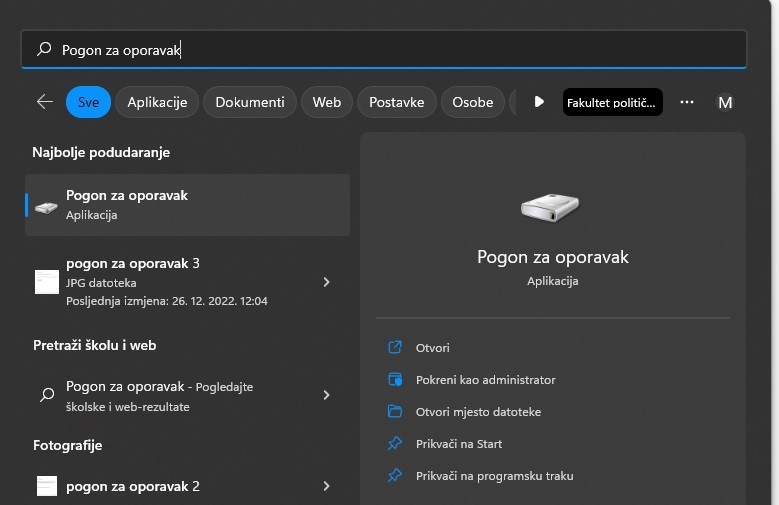Switch to the Osobe filter
Viewport: 779px width, 505px height.
point(472,102)
